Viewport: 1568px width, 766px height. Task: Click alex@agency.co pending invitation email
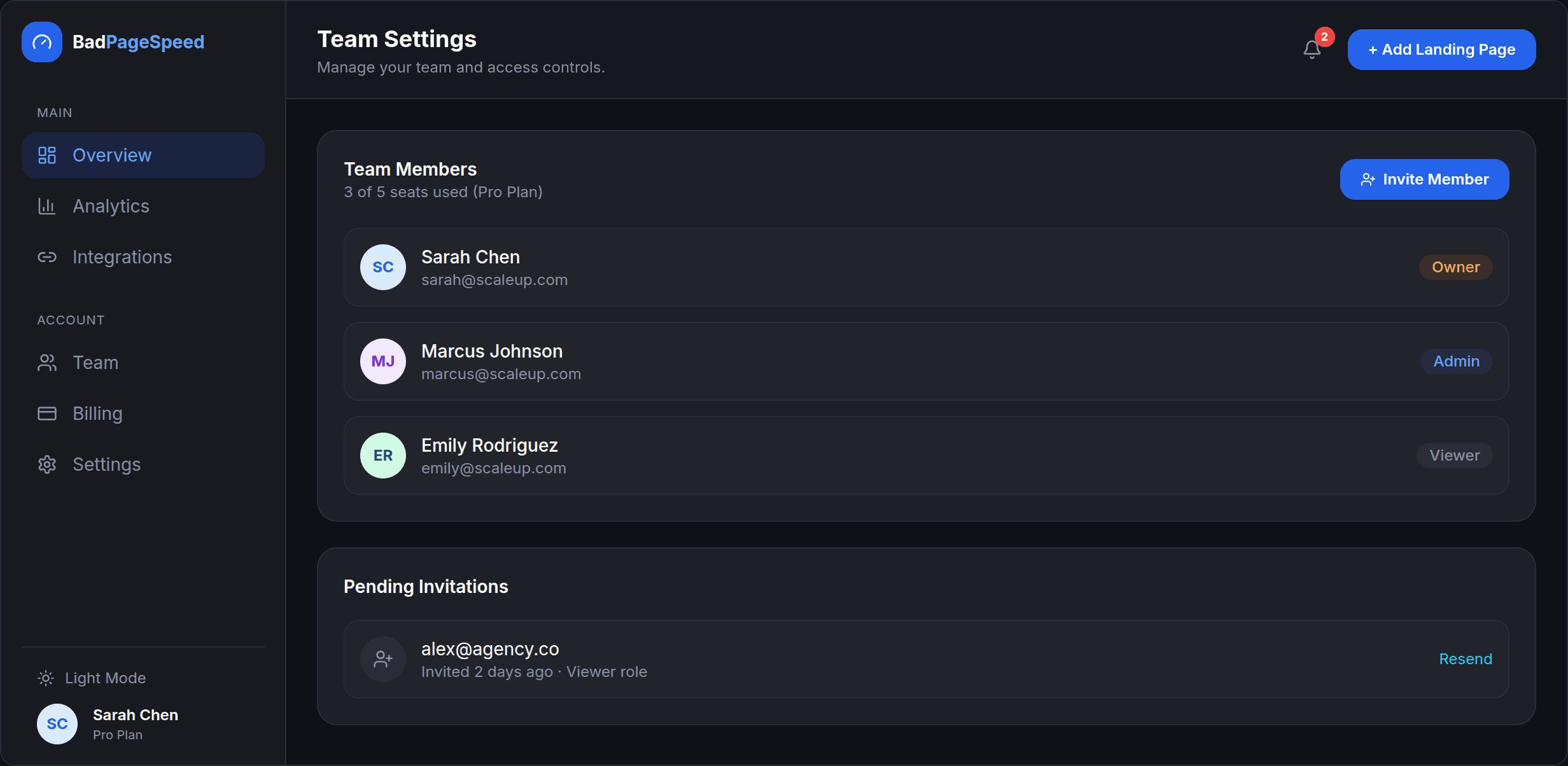(x=490, y=649)
